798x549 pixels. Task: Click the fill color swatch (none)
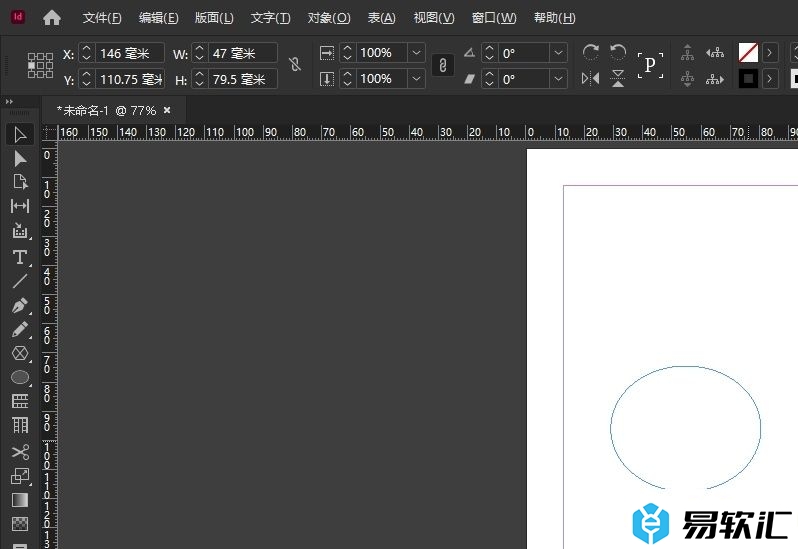click(748, 52)
